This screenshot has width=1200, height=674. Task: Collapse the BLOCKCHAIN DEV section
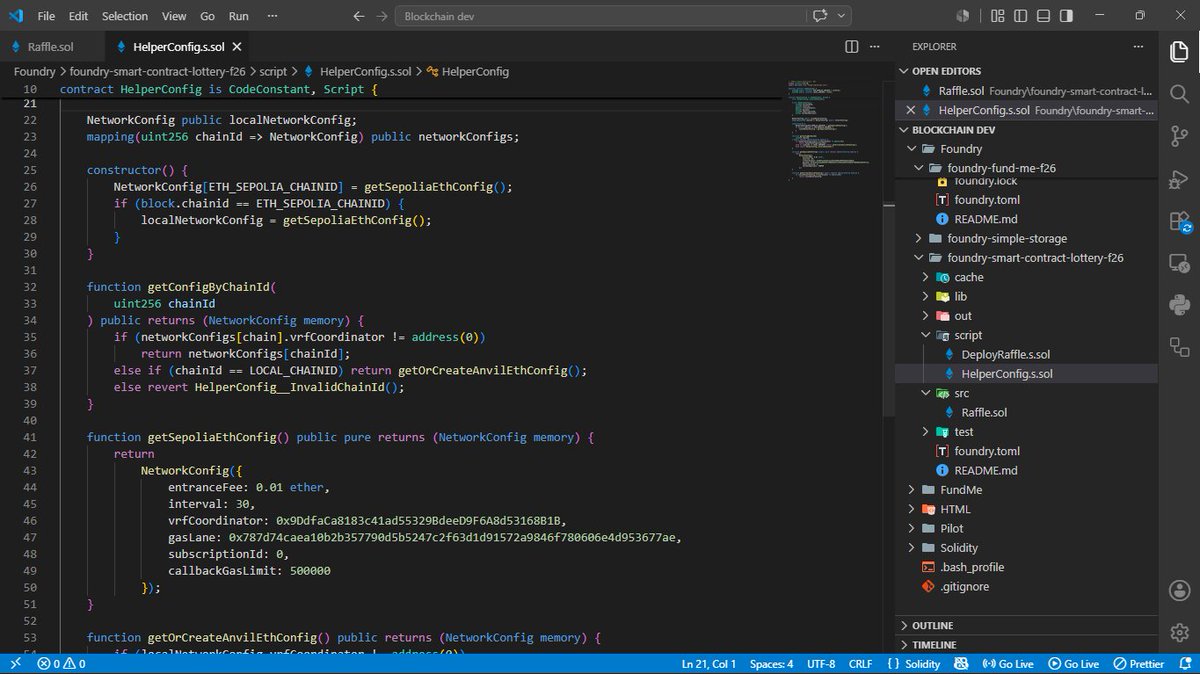[1026, 130]
